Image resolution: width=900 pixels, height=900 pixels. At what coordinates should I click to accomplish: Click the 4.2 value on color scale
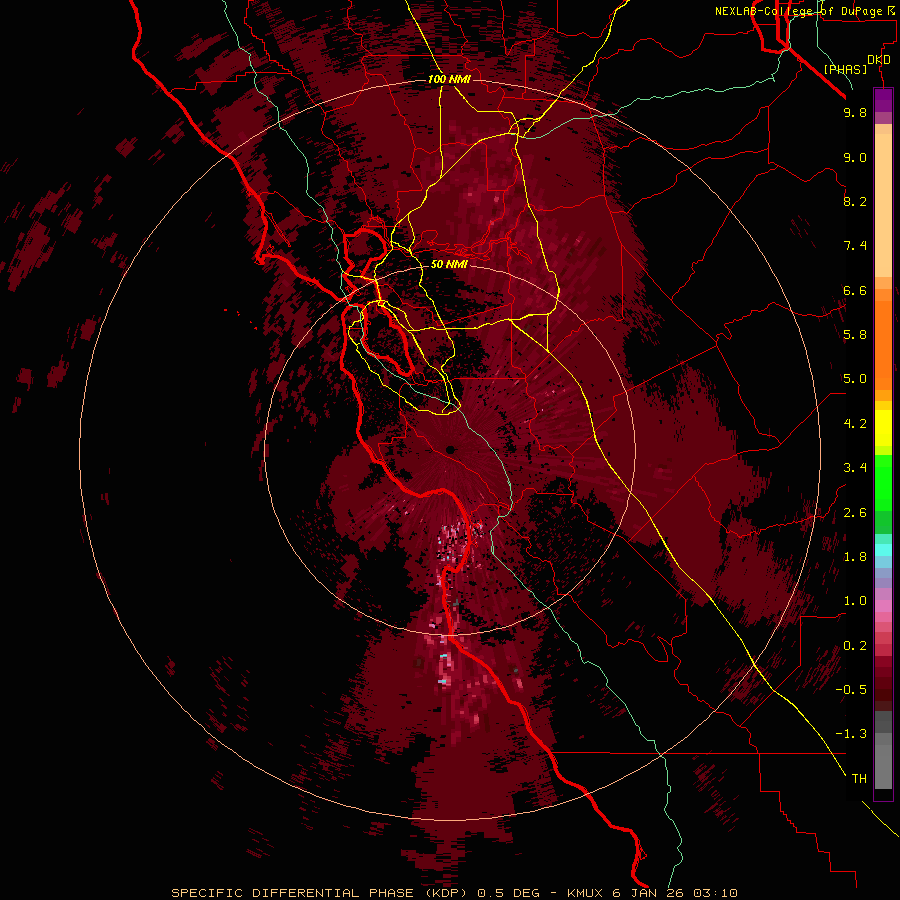(x=855, y=424)
